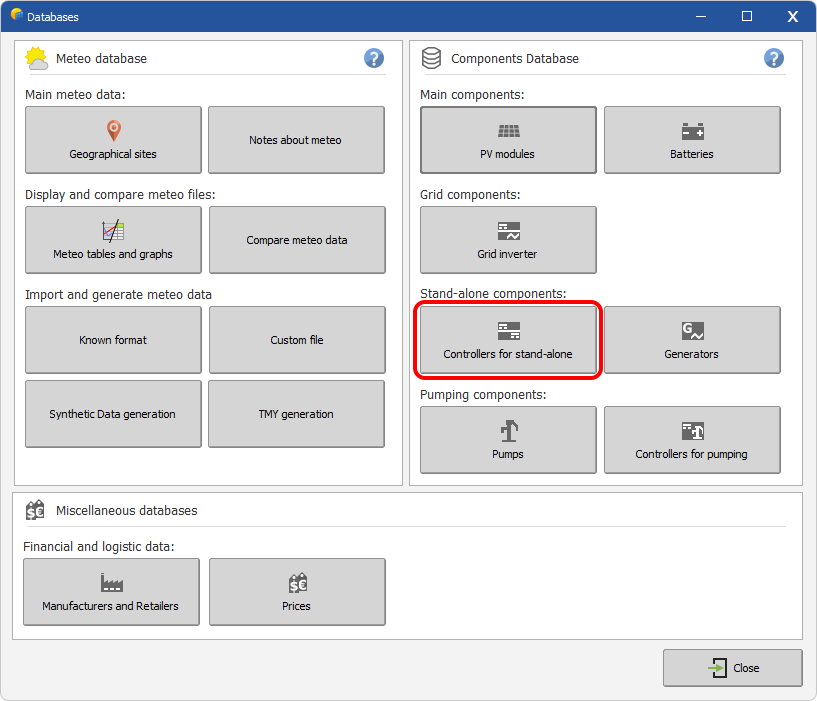Click the controller icon above Controllers for stand-alone
The width and height of the screenshot is (817, 701).
(509, 331)
